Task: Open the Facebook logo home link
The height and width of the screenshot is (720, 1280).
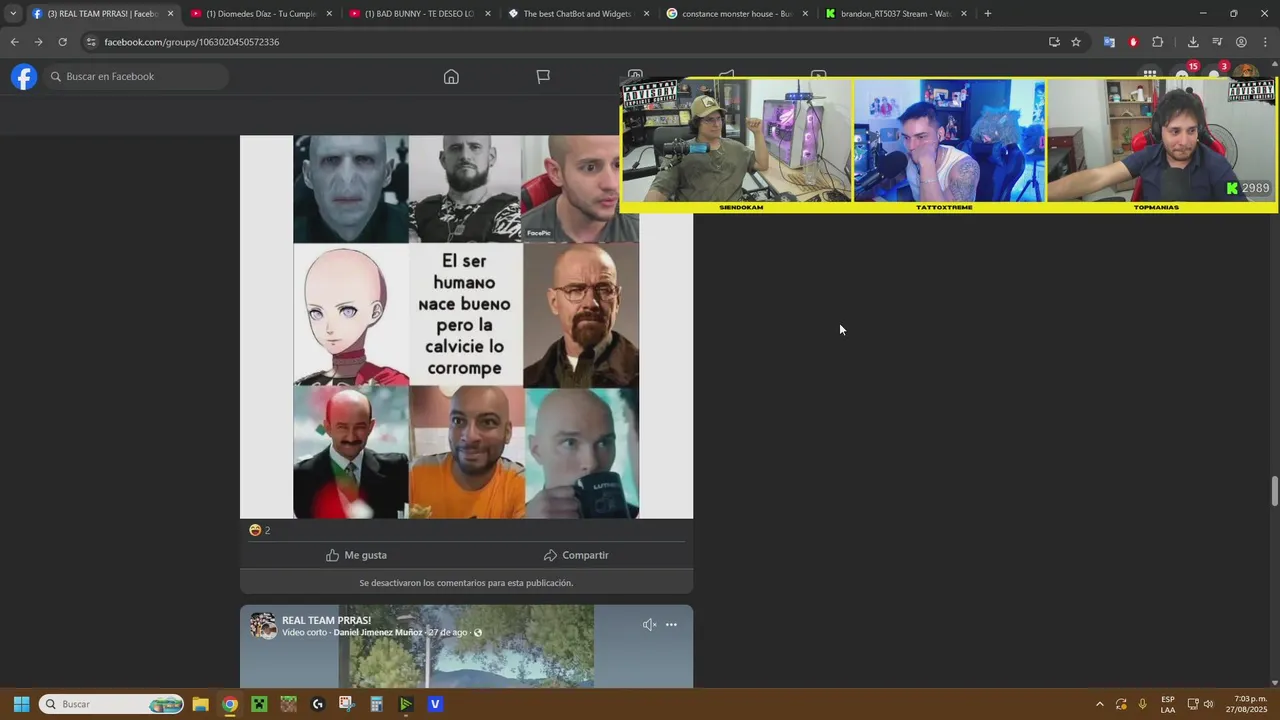Action: [x=24, y=77]
